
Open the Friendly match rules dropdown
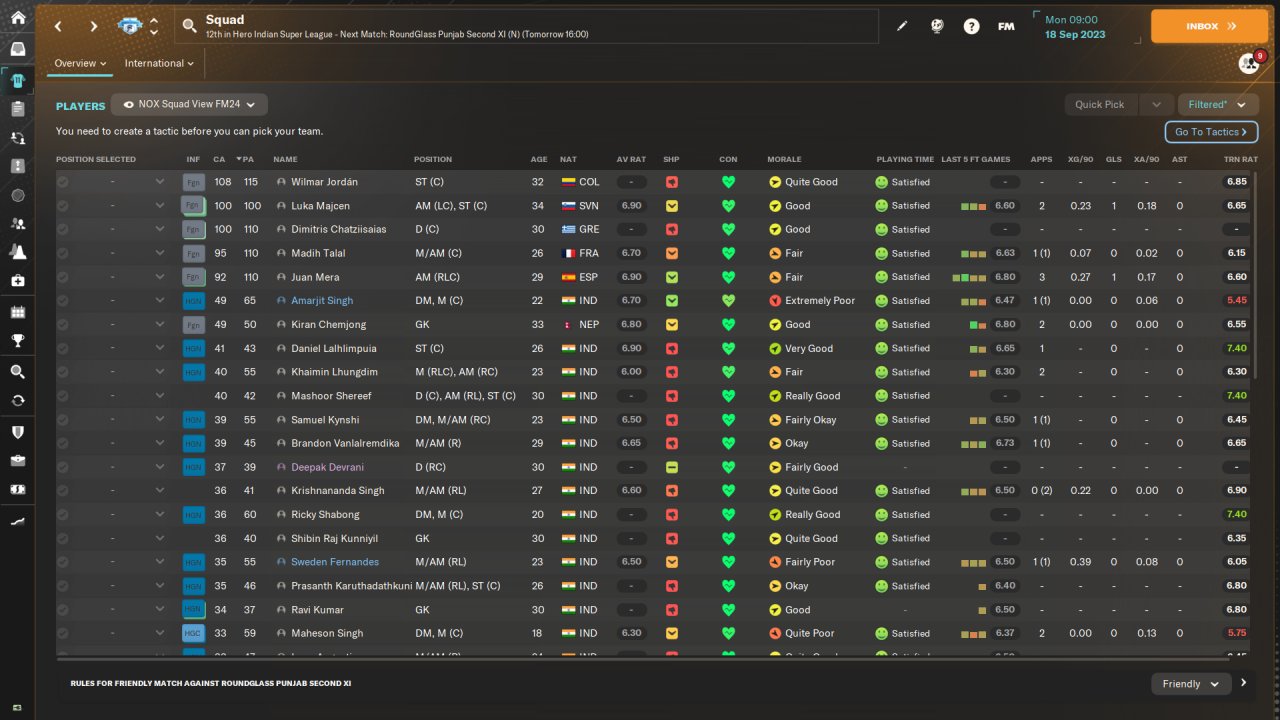coord(1190,684)
